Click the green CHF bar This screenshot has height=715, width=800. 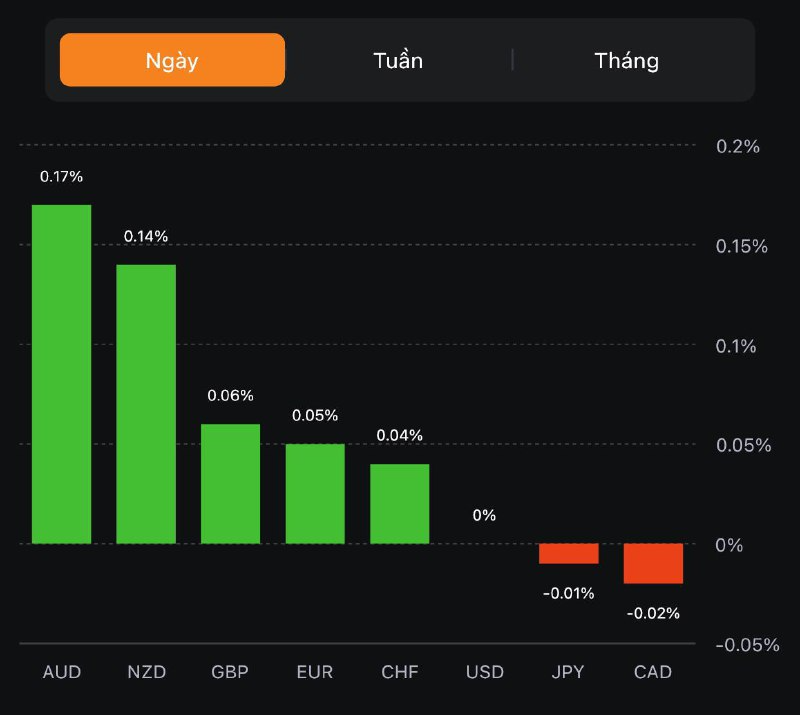pos(400,504)
